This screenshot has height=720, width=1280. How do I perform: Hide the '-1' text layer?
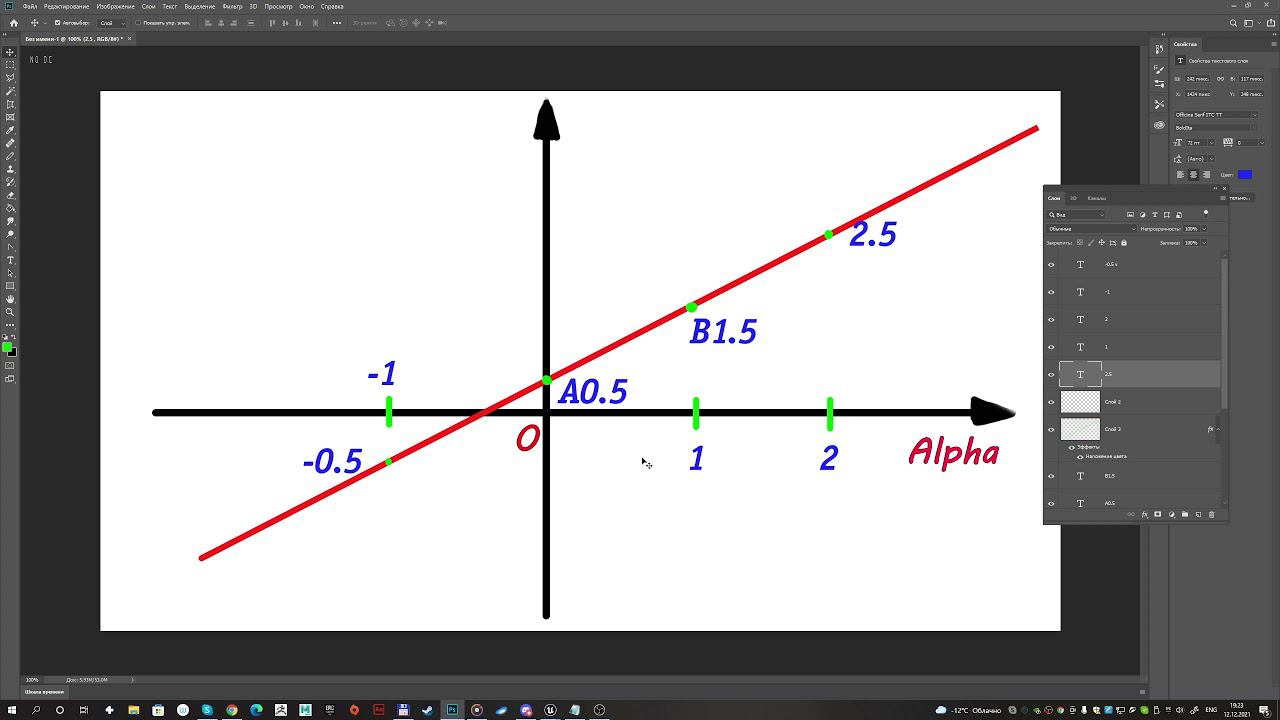1051,292
